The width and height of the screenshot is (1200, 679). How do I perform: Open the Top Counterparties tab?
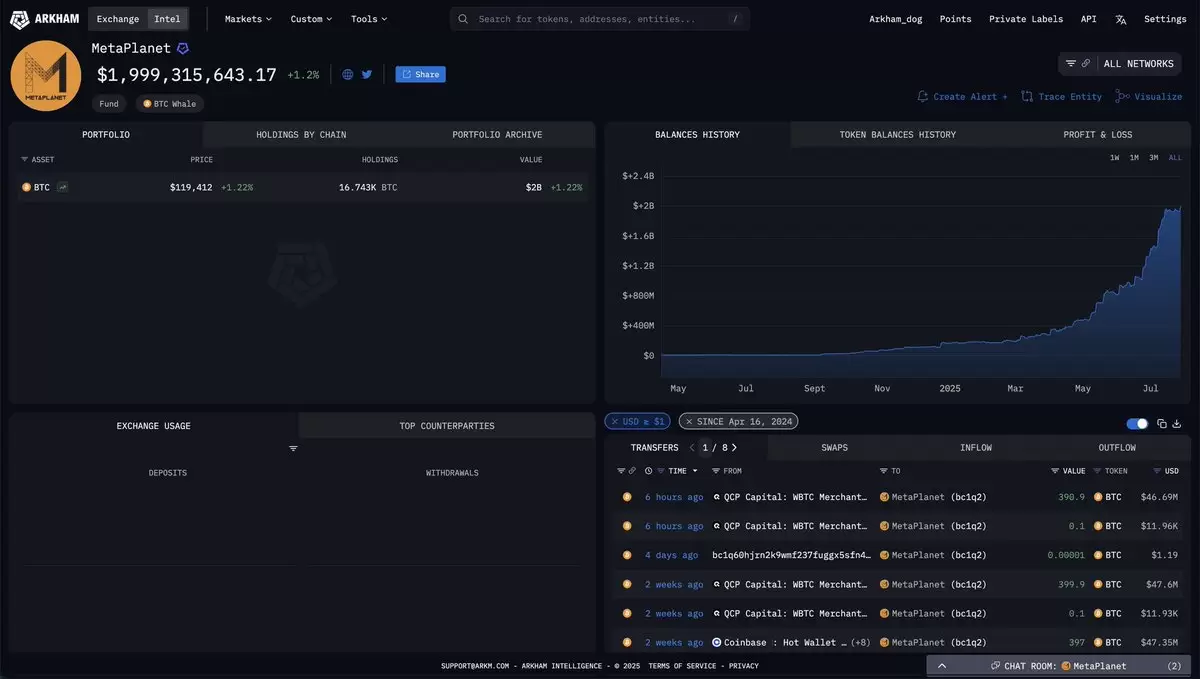pyautogui.click(x=447, y=426)
